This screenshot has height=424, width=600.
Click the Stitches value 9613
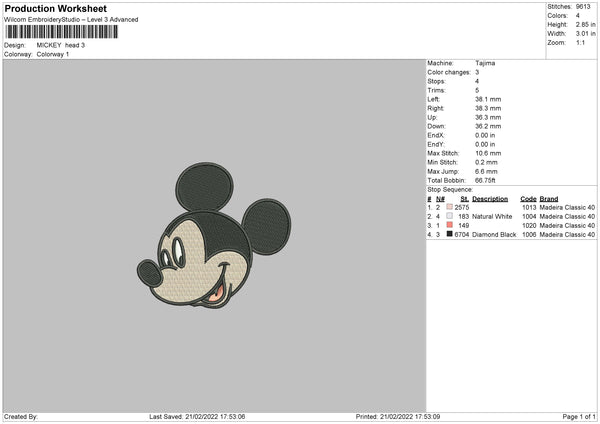coord(583,7)
